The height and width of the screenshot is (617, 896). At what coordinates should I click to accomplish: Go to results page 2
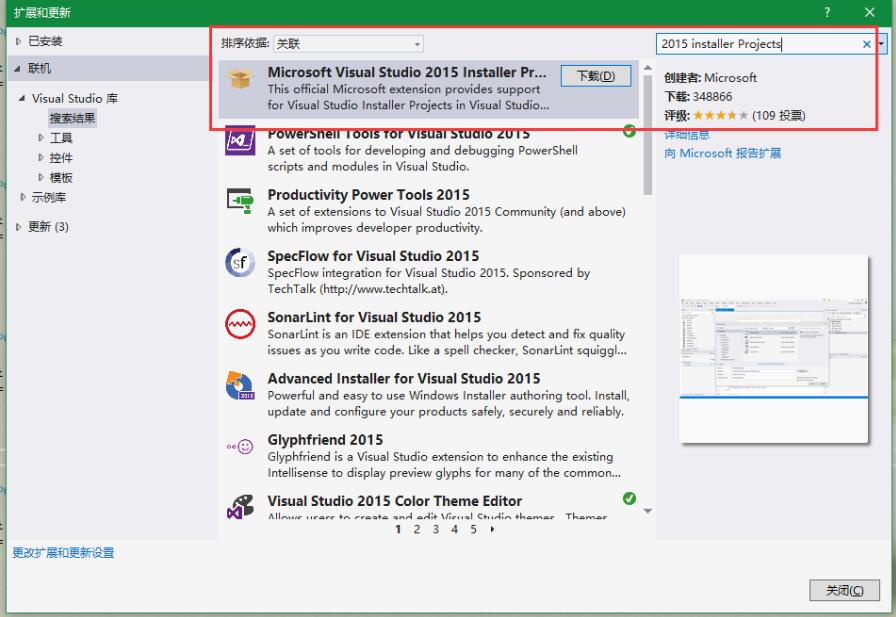[x=417, y=529]
